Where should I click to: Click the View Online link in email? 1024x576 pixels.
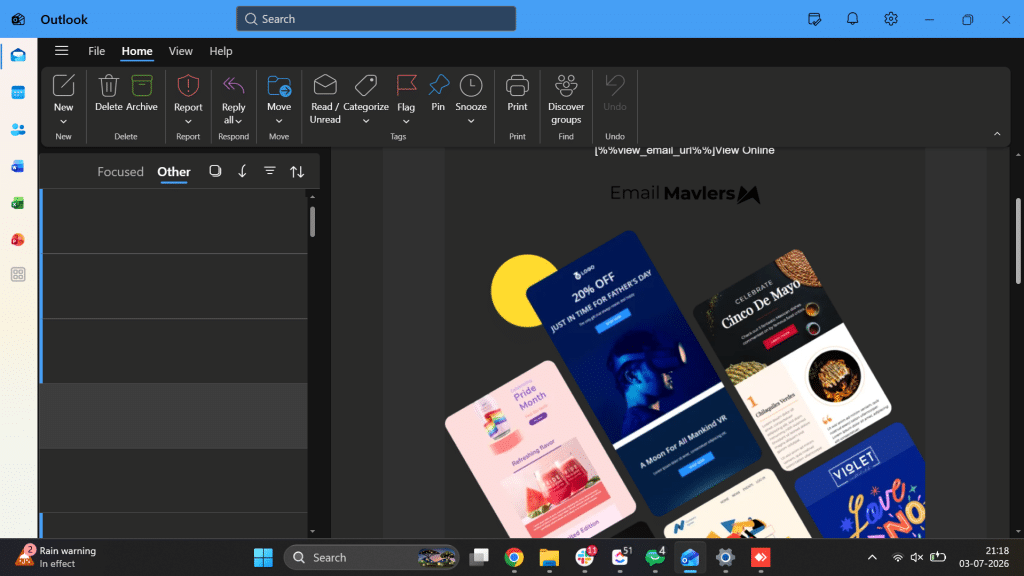click(744, 150)
